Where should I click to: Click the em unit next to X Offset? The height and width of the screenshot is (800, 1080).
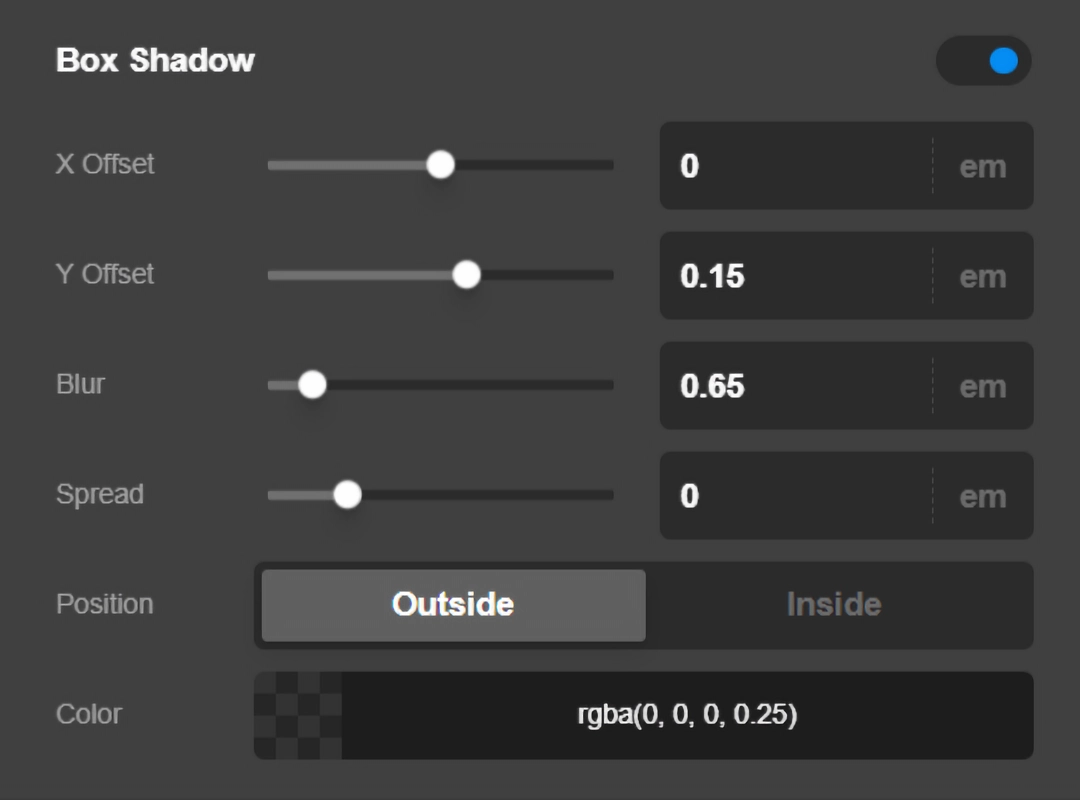pyautogui.click(x=982, y=166)
